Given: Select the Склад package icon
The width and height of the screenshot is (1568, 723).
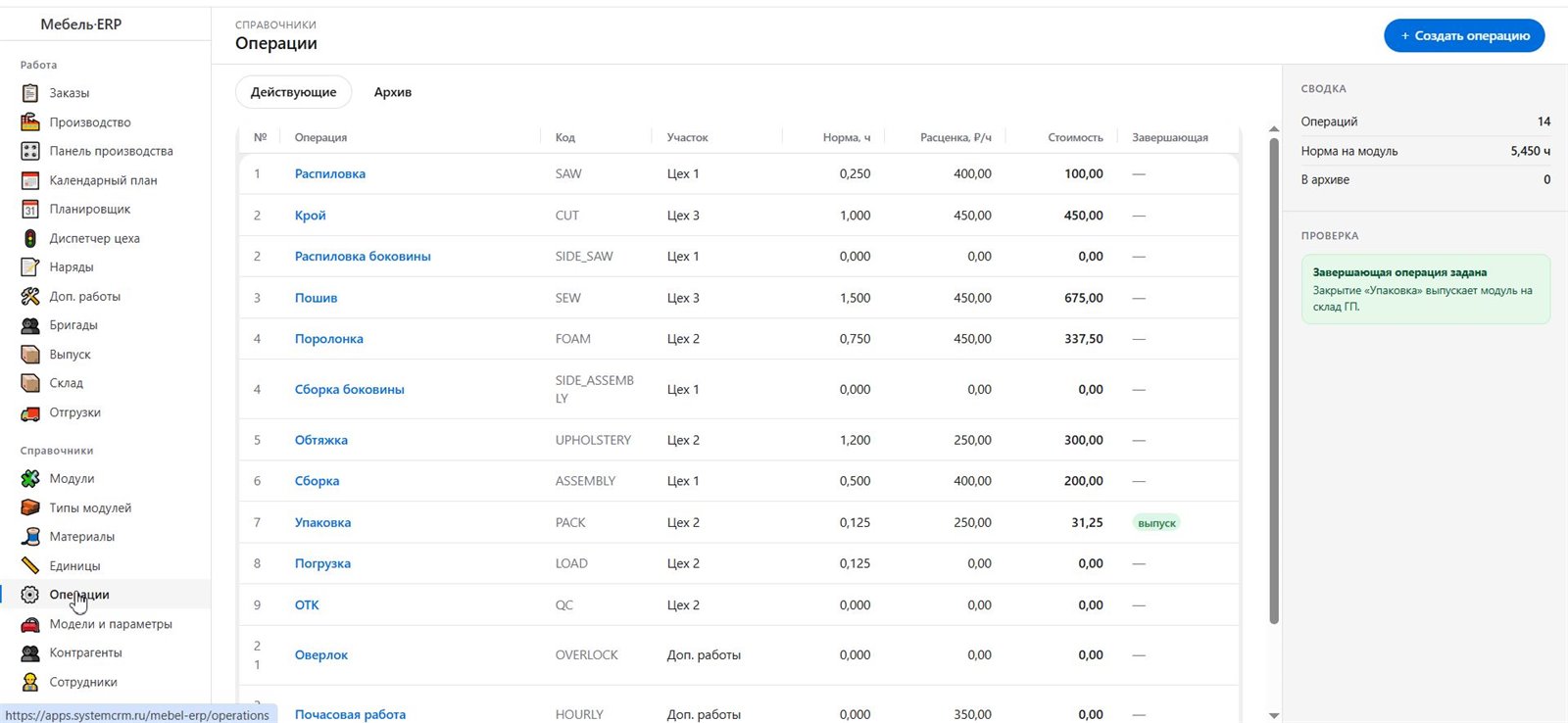Looking at the screenshot, I should tap(30, 383).
